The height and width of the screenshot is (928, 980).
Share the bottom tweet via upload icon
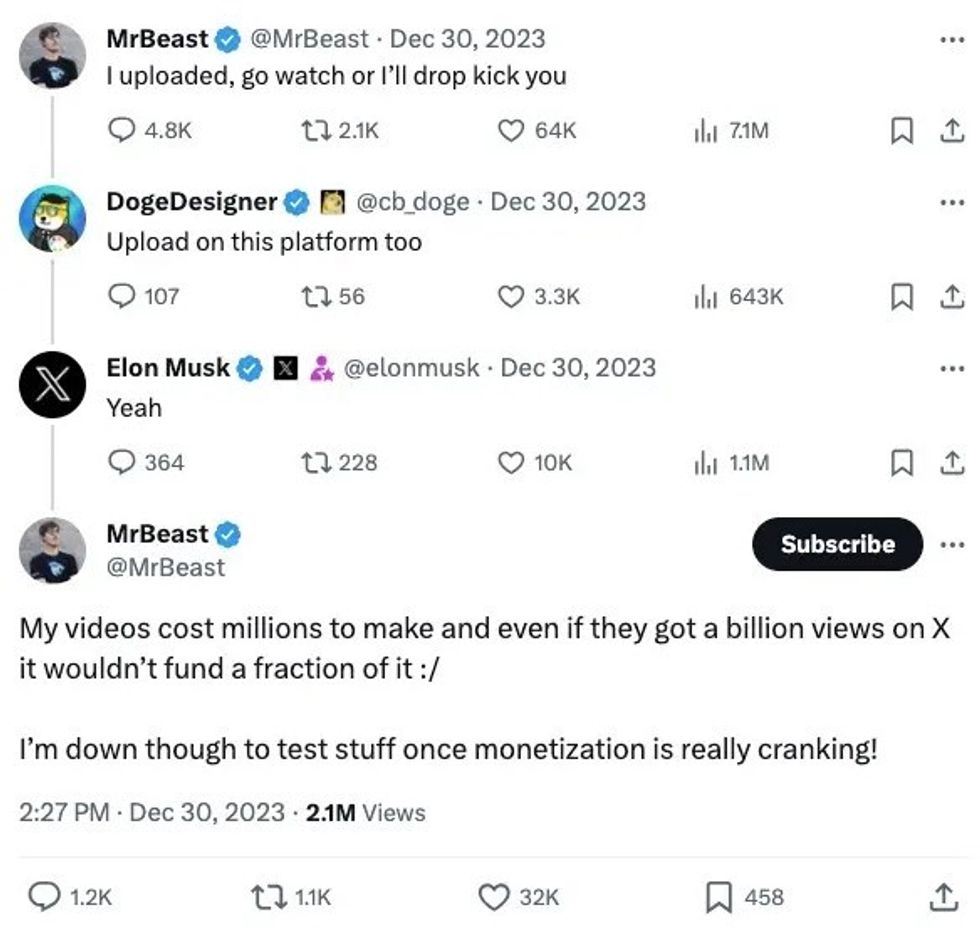point(940,898)
